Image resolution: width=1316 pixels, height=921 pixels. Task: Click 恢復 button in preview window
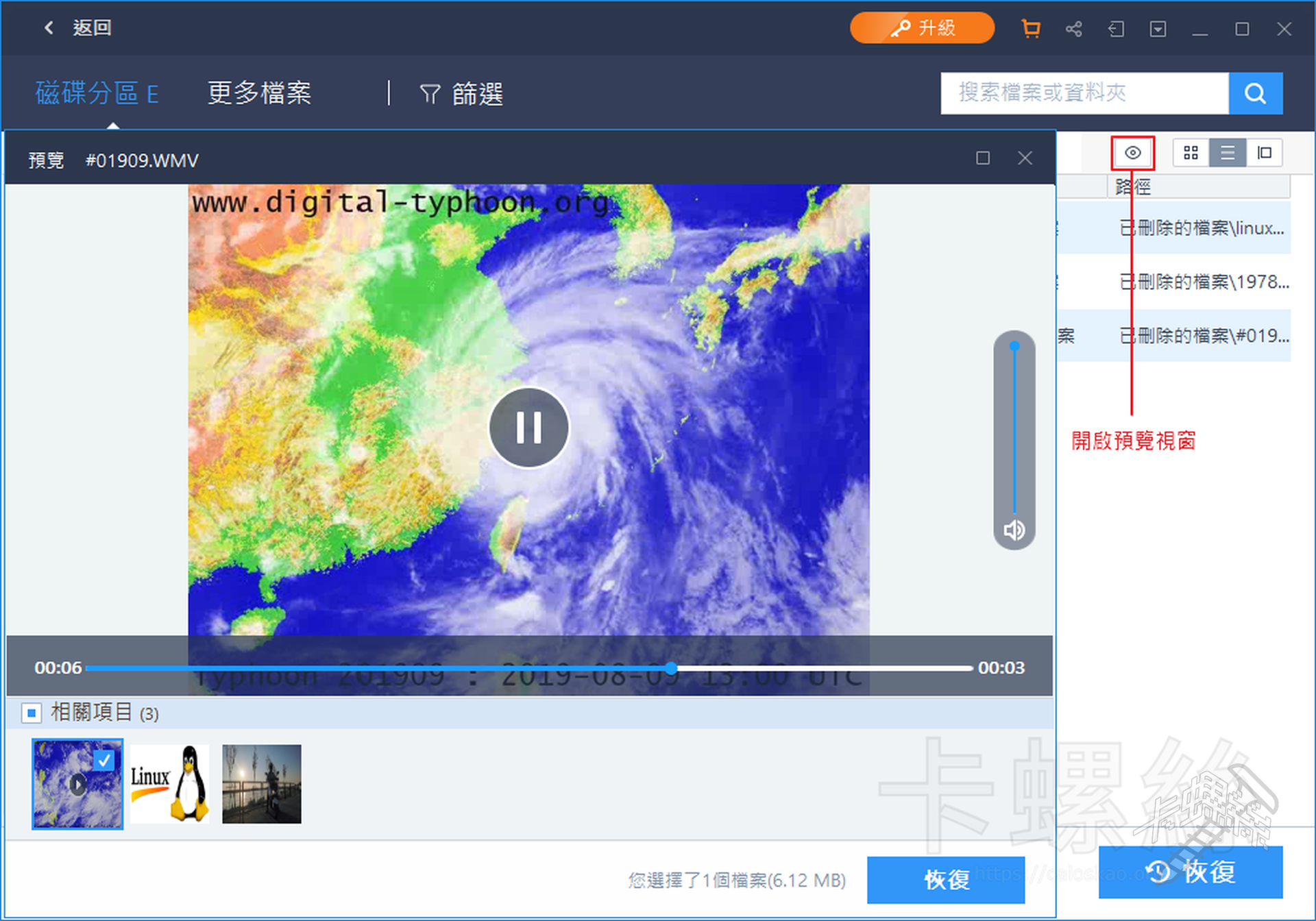[x=945, y=879]
